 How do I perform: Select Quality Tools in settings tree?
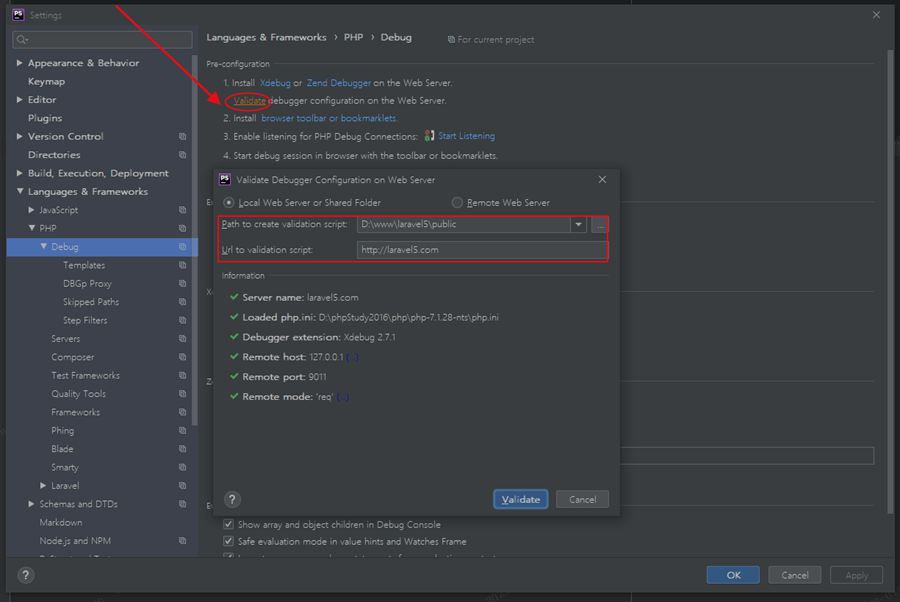[x=78, y=394]
